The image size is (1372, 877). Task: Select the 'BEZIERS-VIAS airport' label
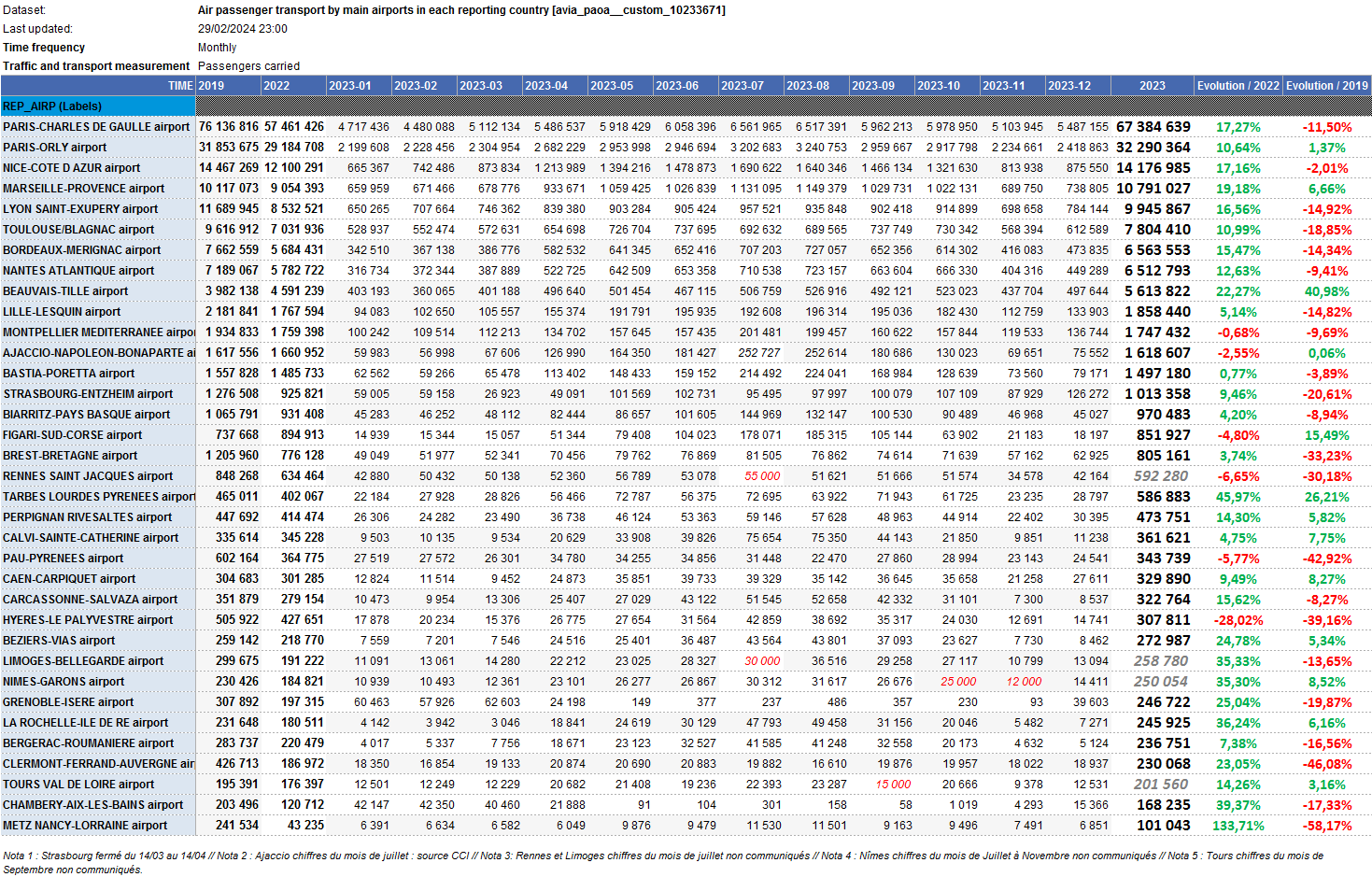[59, 640]
